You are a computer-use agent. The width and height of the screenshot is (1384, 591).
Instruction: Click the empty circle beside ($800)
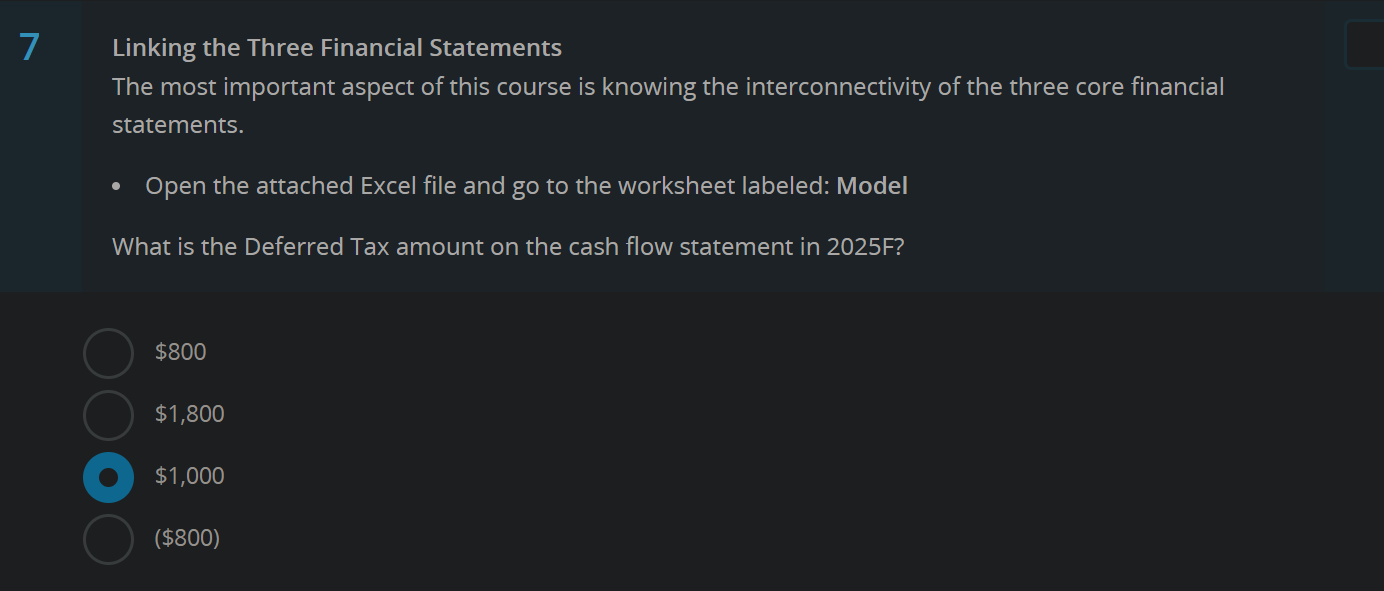[x=108, y=538]
